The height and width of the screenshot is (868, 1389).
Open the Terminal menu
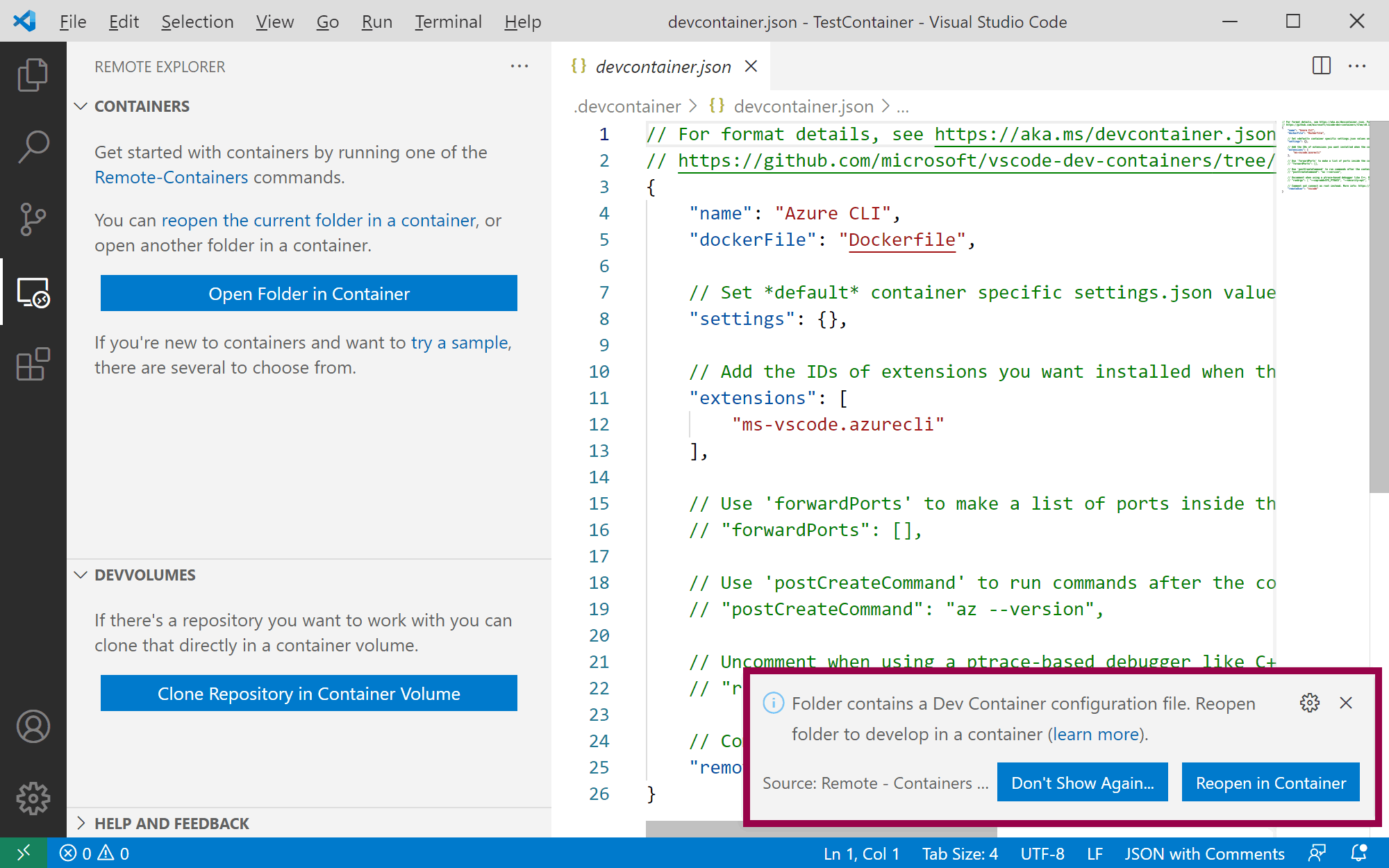click(x=448, y=22)
